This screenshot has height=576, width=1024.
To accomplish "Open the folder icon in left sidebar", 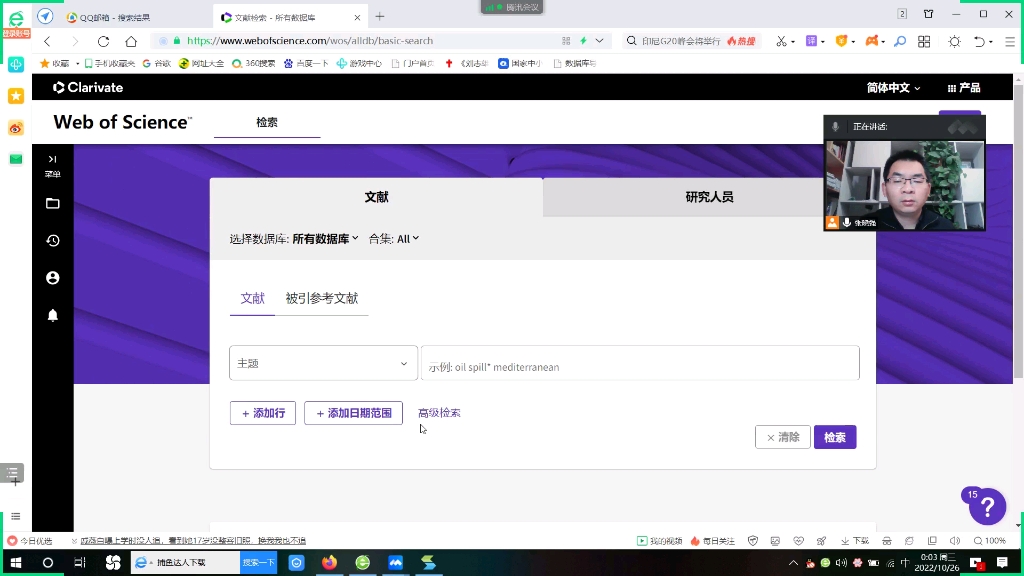I will point(52,203).
